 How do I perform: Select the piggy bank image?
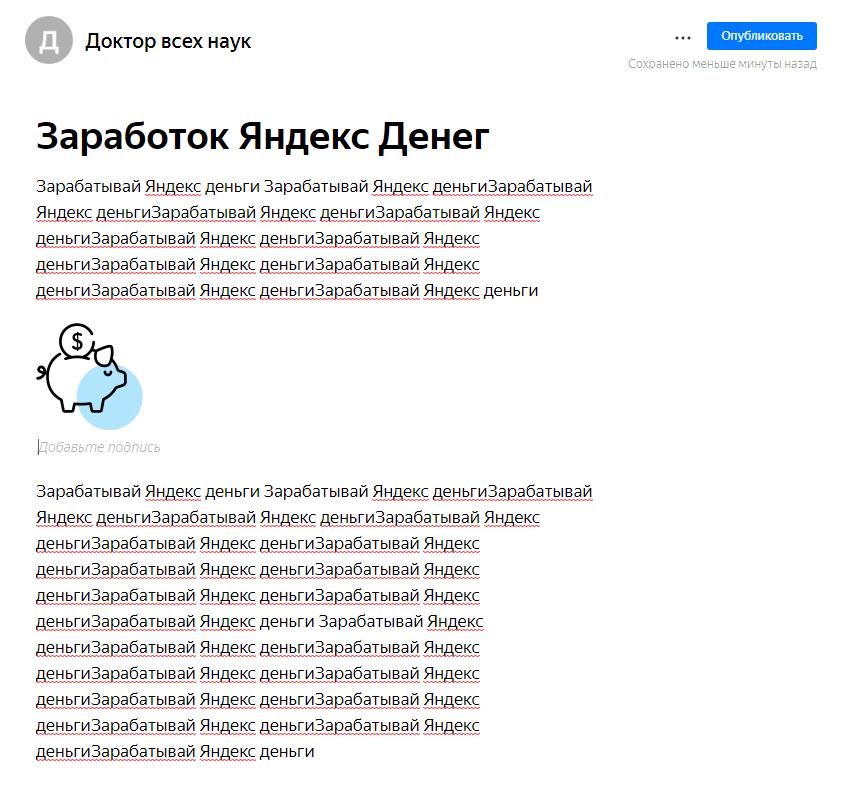pyautogui.click(x=89, y=377)
